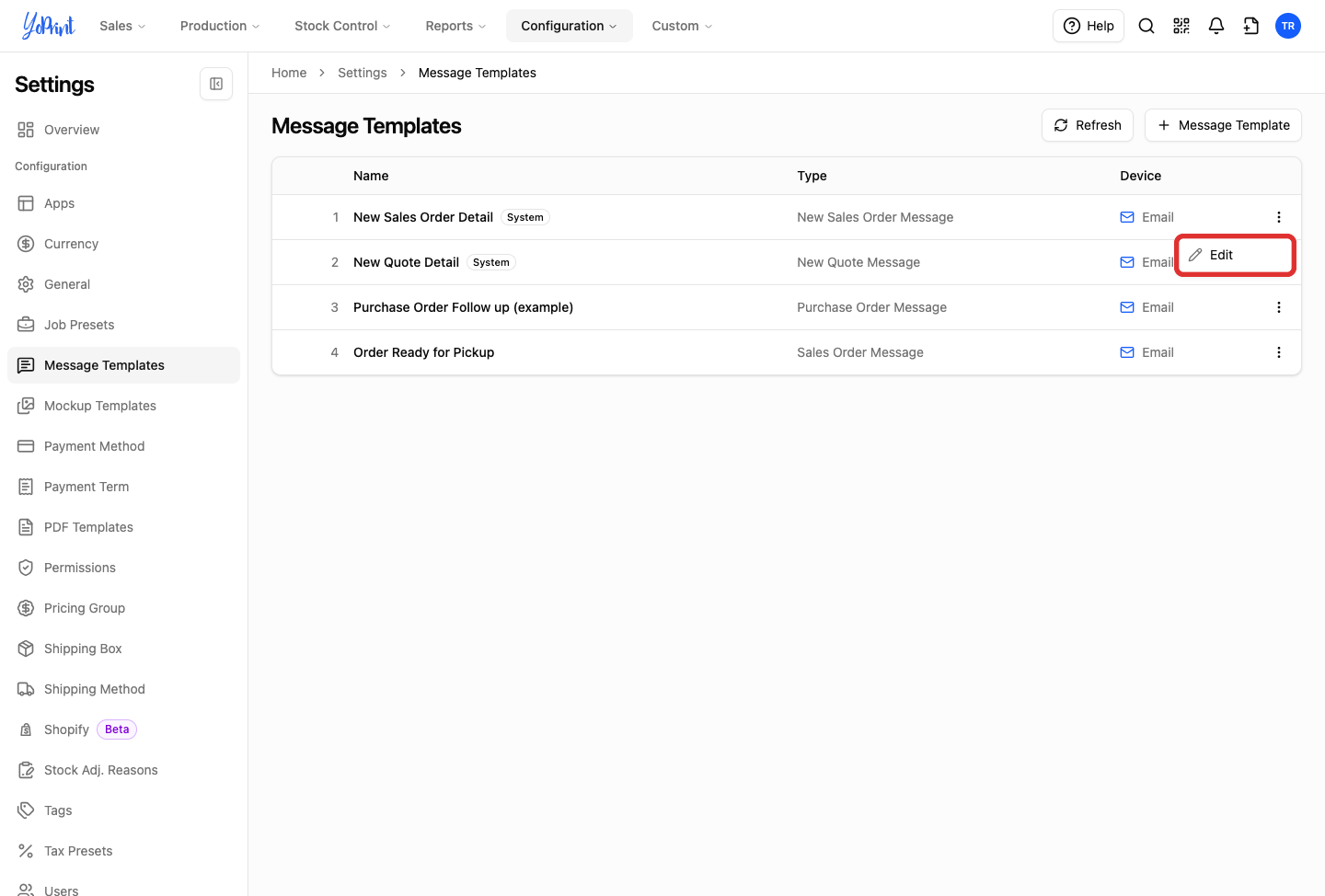Screen dimensions: 1325x896
Task: Follow the Home breadcrumb link
Action: pos(289,73)
